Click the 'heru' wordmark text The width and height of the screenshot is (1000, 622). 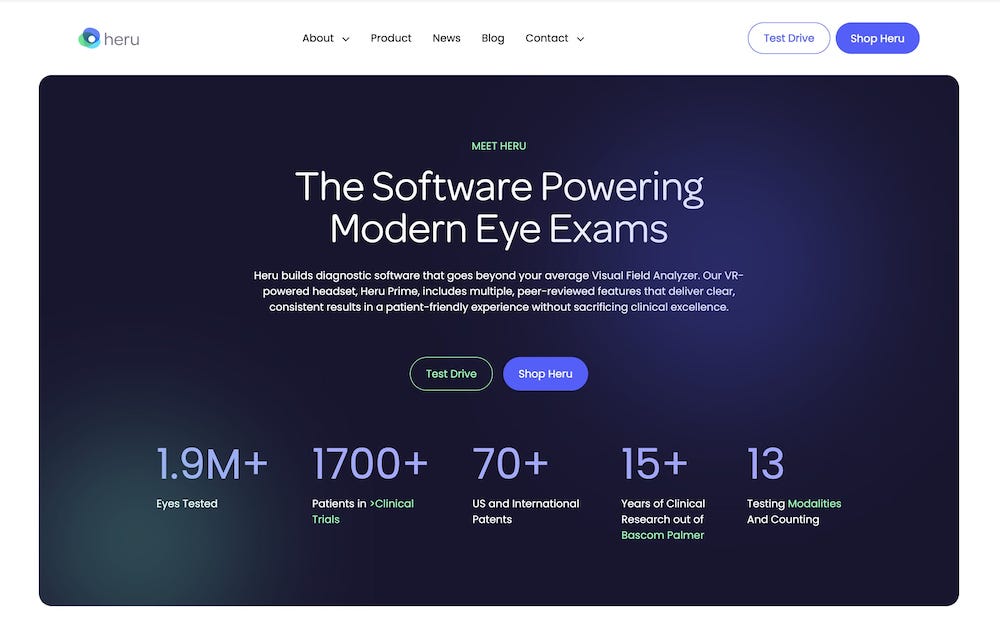point(121,40)
